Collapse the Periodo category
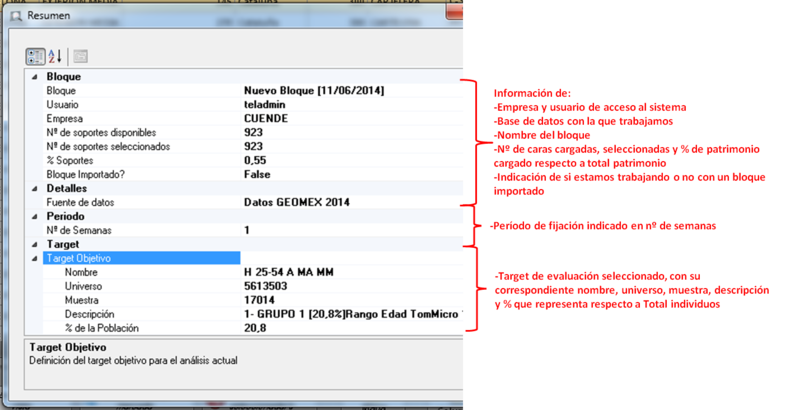This screenshot has width=800, height=410. (x=33, y=216)
